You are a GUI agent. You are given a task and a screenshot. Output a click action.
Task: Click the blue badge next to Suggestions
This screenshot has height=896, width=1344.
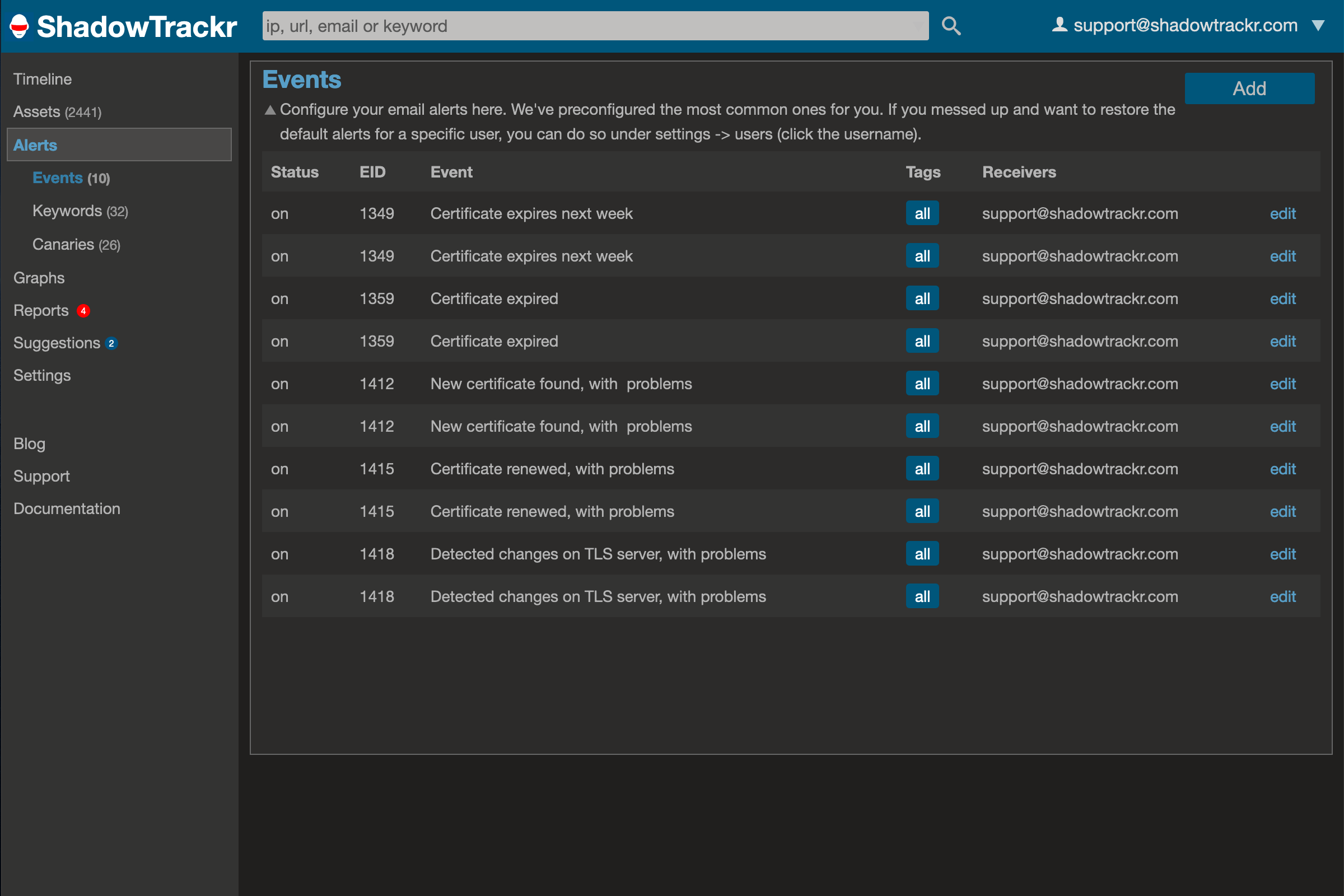111,343
